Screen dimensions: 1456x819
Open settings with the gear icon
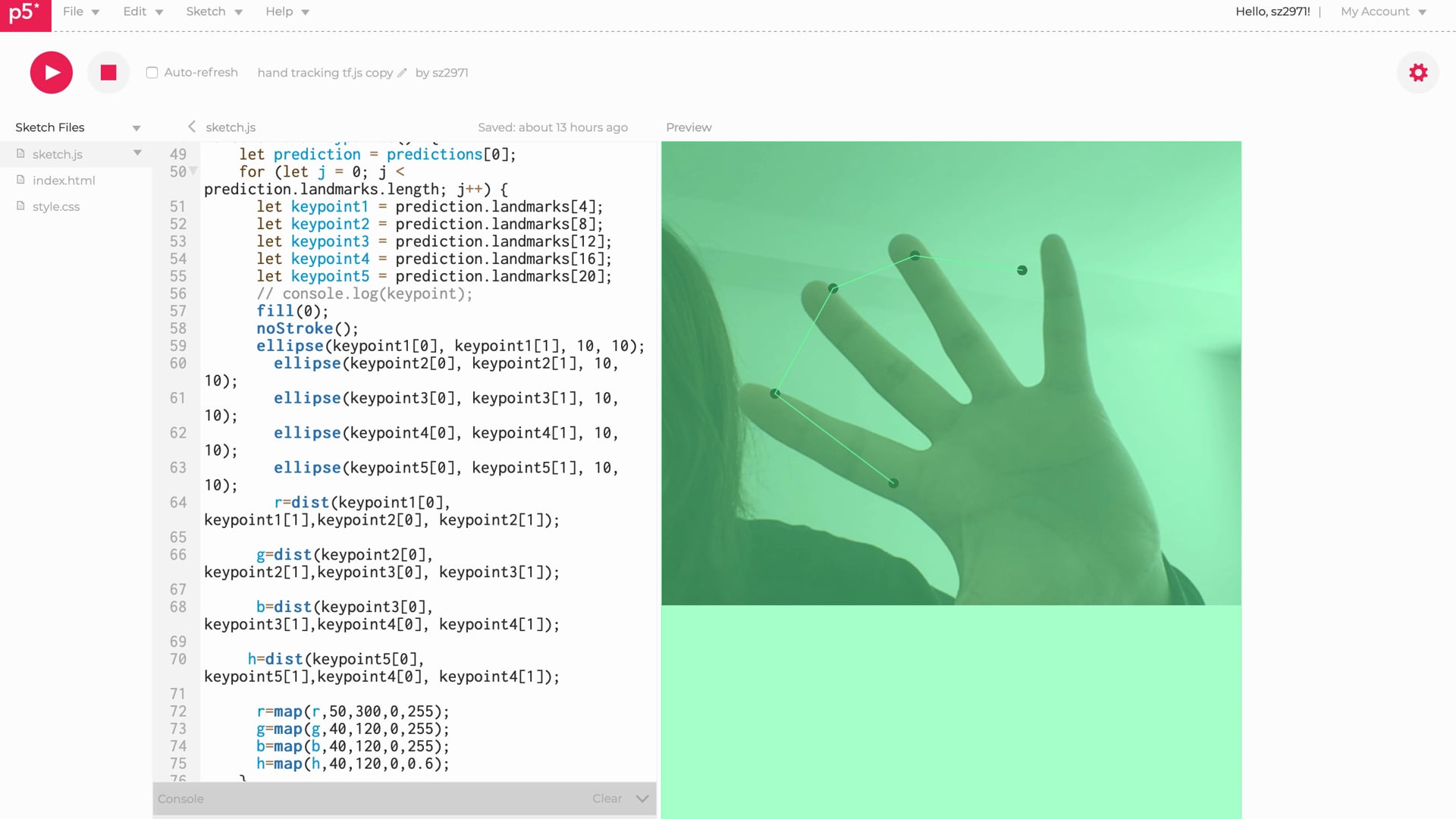(1417, 73)
